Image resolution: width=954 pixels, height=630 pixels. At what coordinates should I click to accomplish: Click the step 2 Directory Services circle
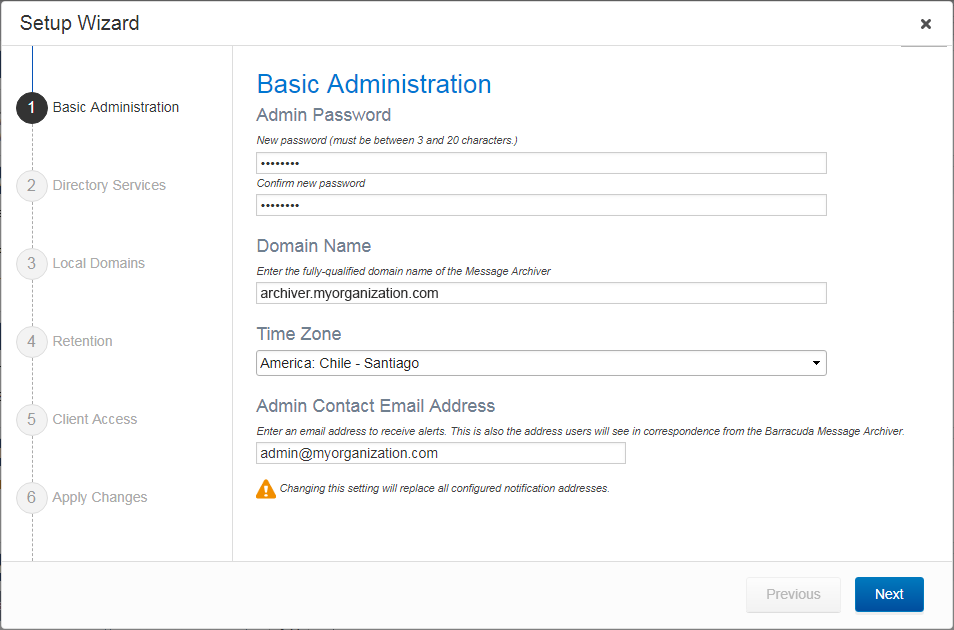31,185
